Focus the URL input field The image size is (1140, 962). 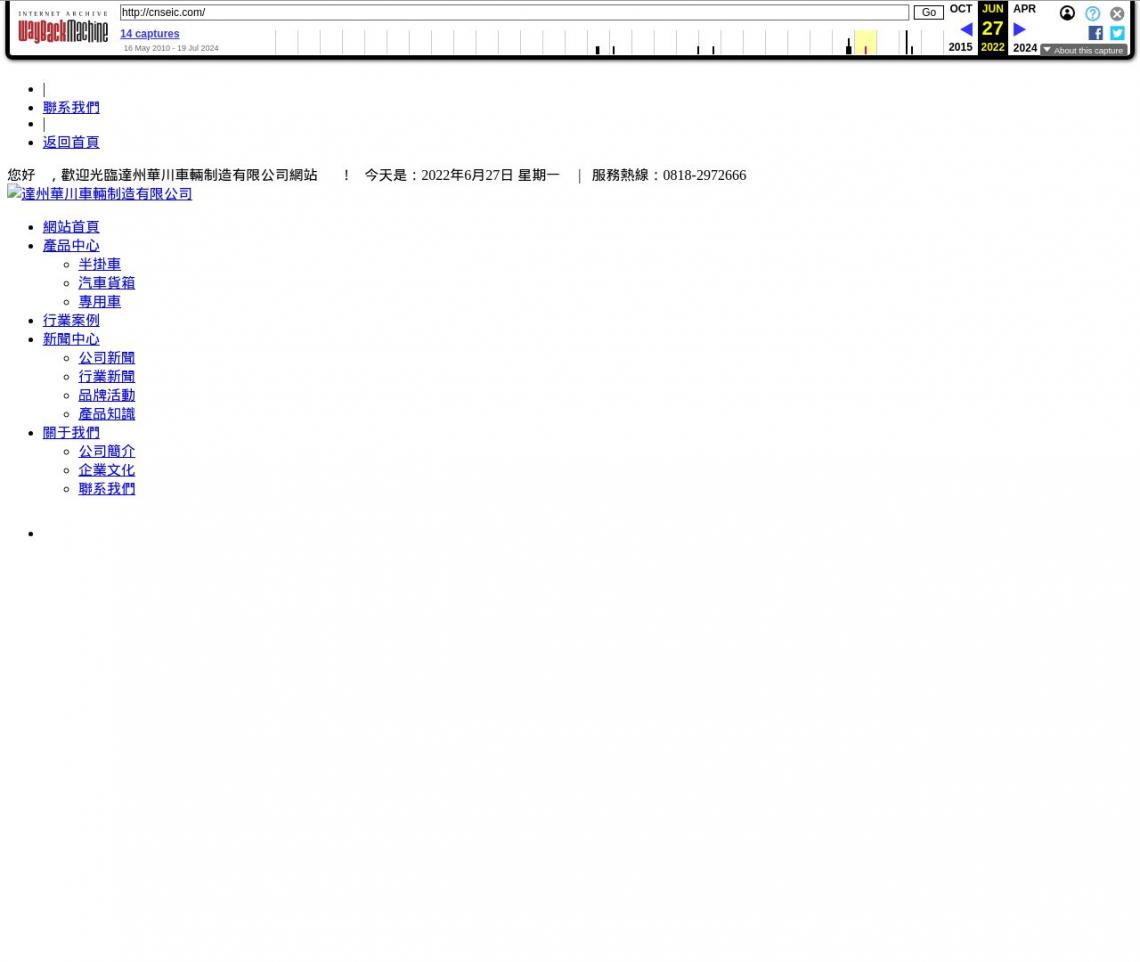coord(513,12)
